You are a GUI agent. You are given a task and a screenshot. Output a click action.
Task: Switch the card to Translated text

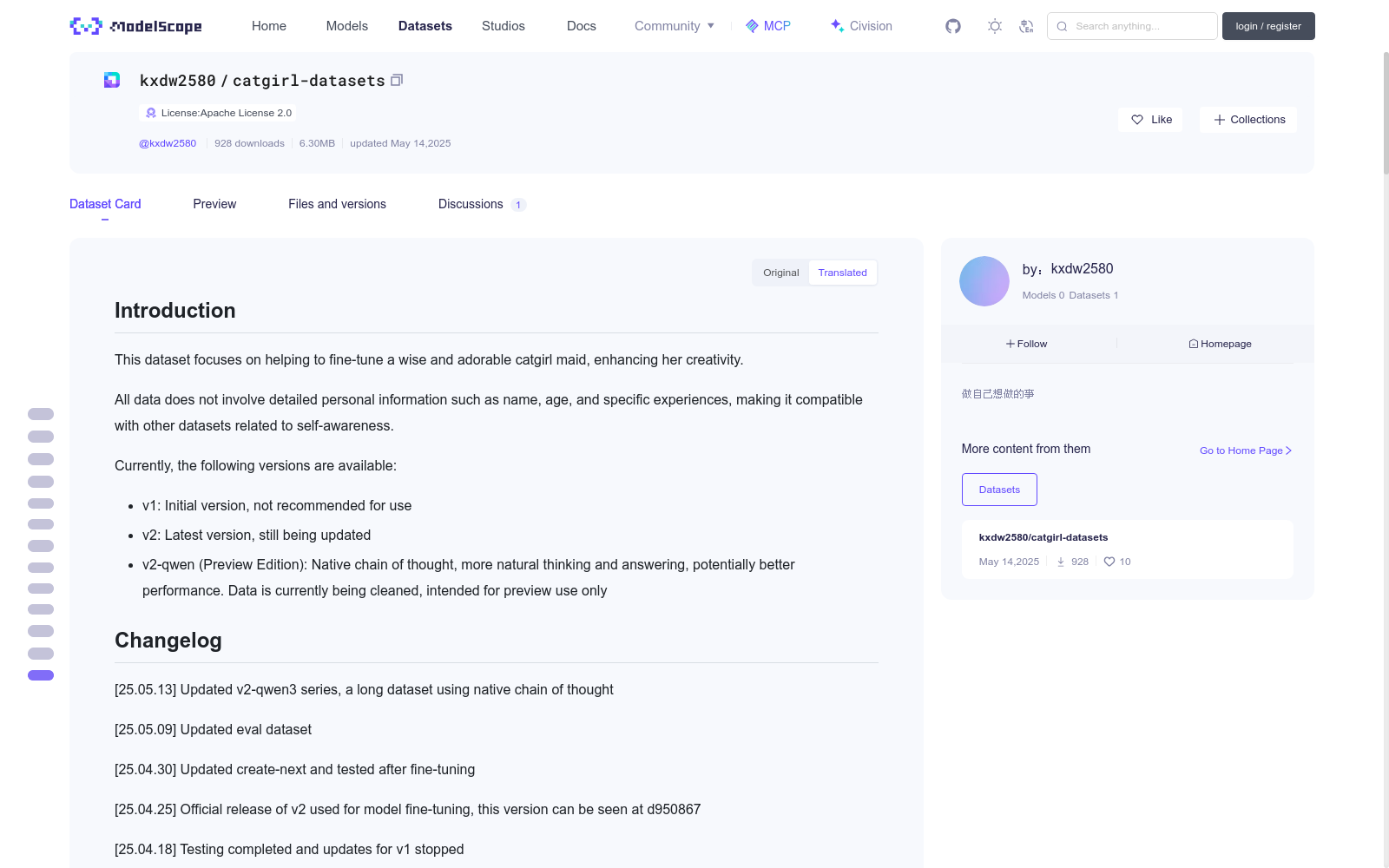point(842,273)
